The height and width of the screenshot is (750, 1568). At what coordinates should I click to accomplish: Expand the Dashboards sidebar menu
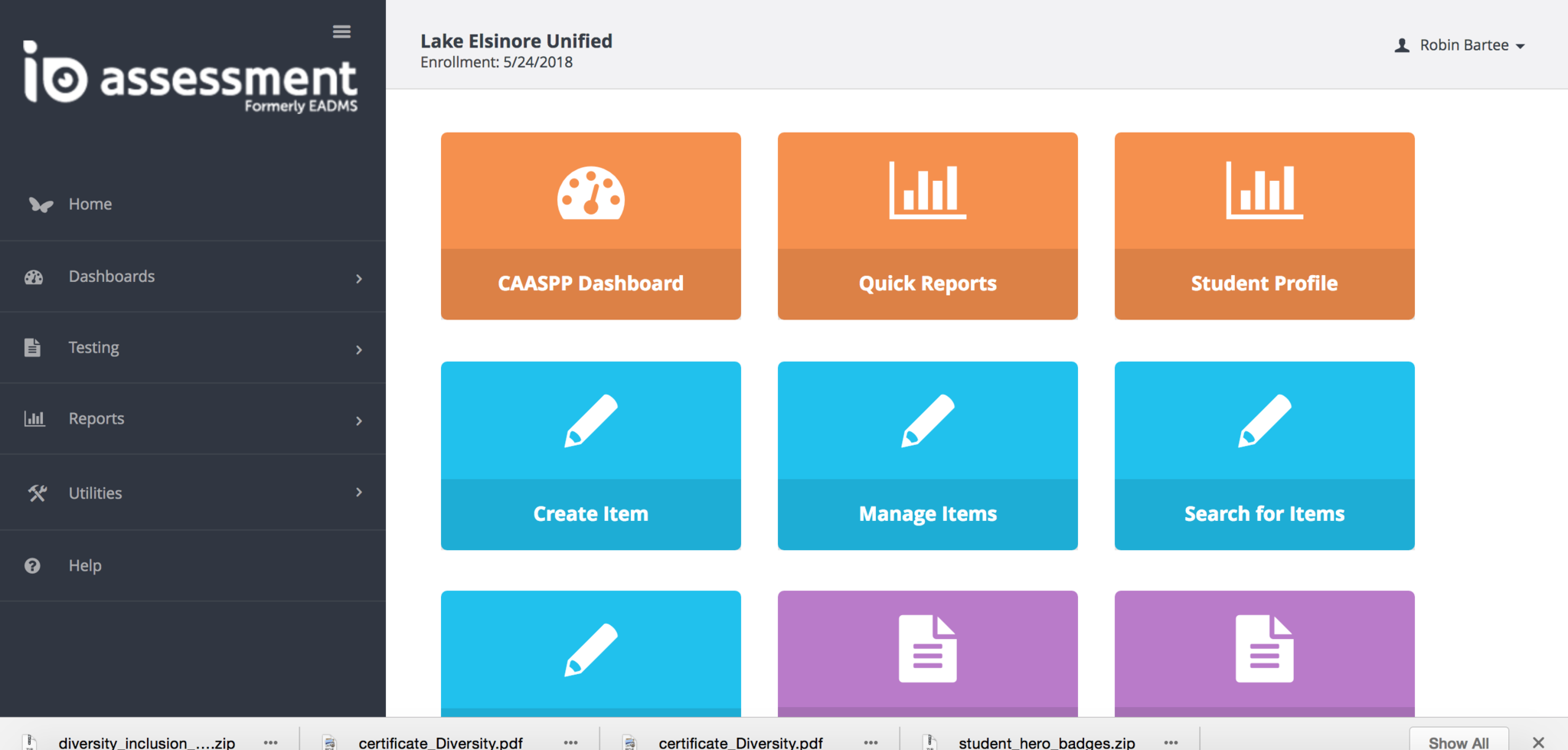[192, 277]
